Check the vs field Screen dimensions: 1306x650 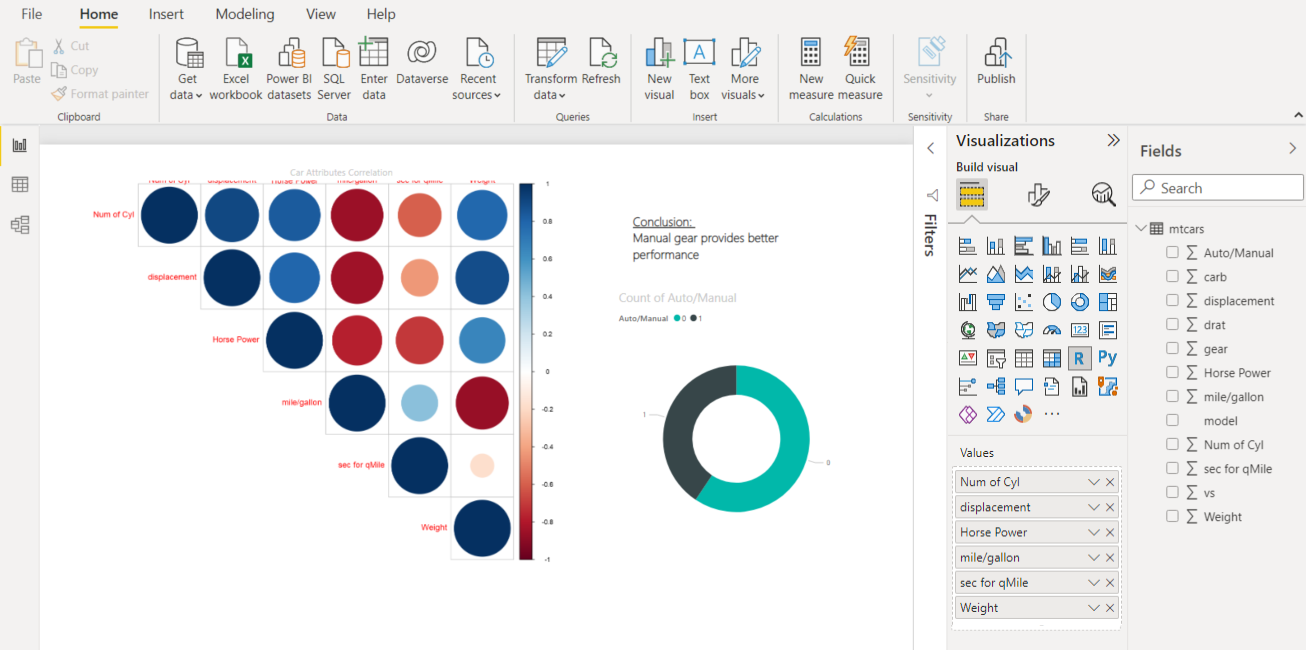click(x=1172, y=493)
